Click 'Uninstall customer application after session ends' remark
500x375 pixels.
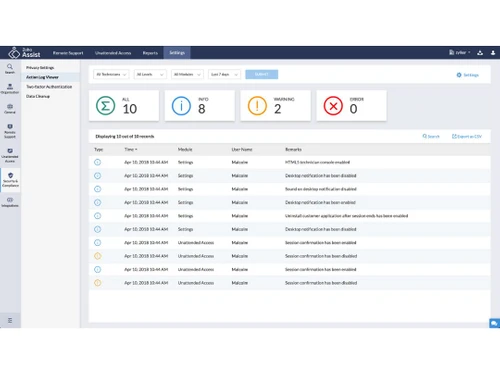(347, 216)
